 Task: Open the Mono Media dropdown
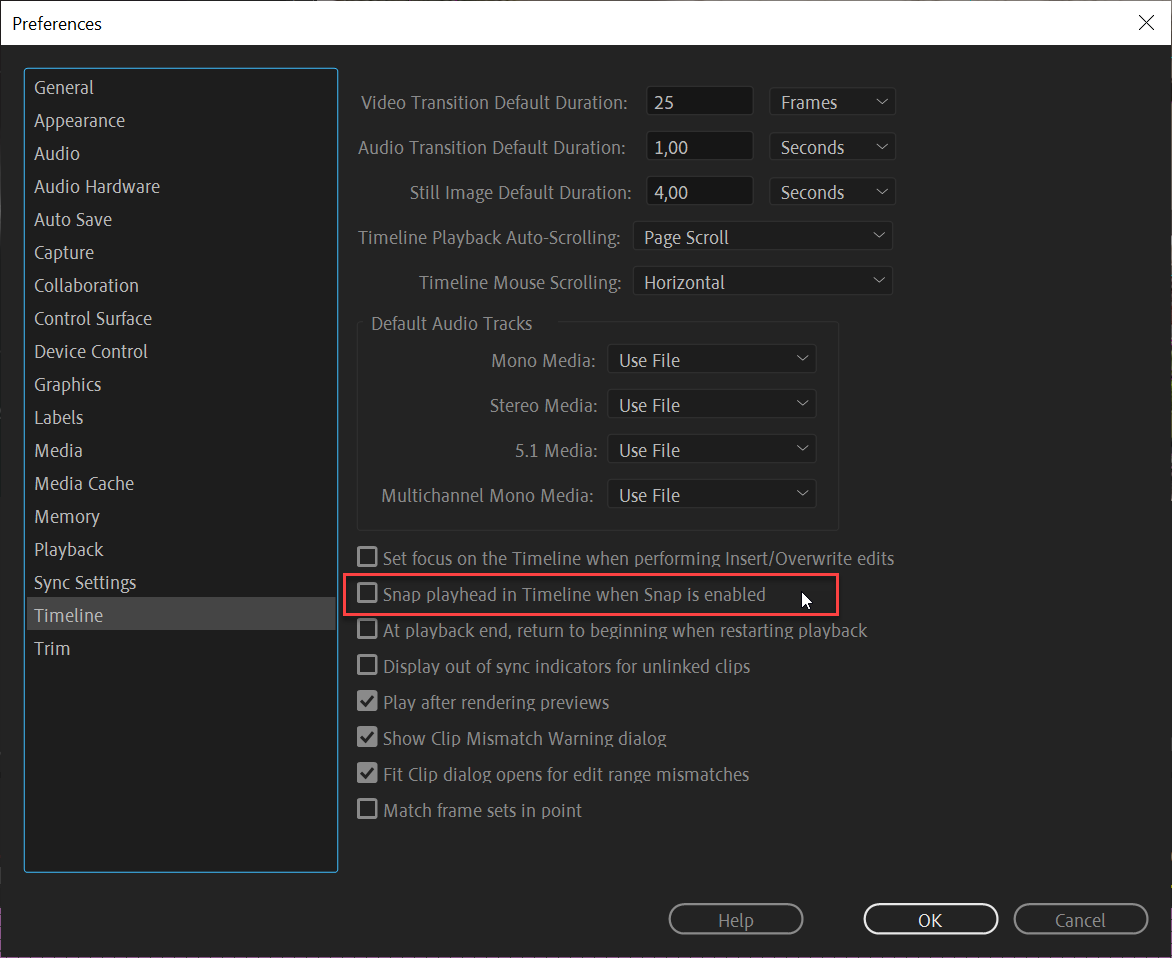coord(711,359)
